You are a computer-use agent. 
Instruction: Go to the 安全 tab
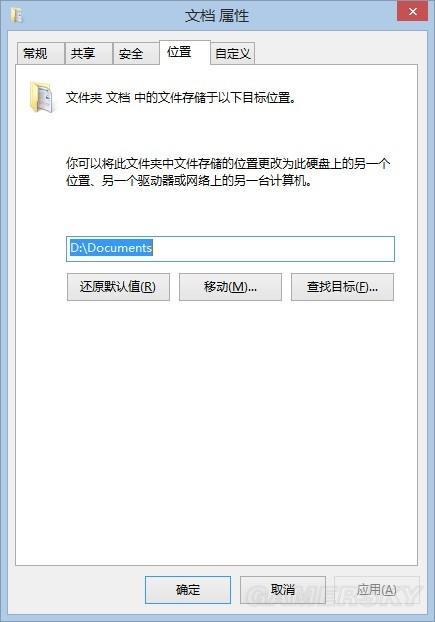click(x=136, y=54)
